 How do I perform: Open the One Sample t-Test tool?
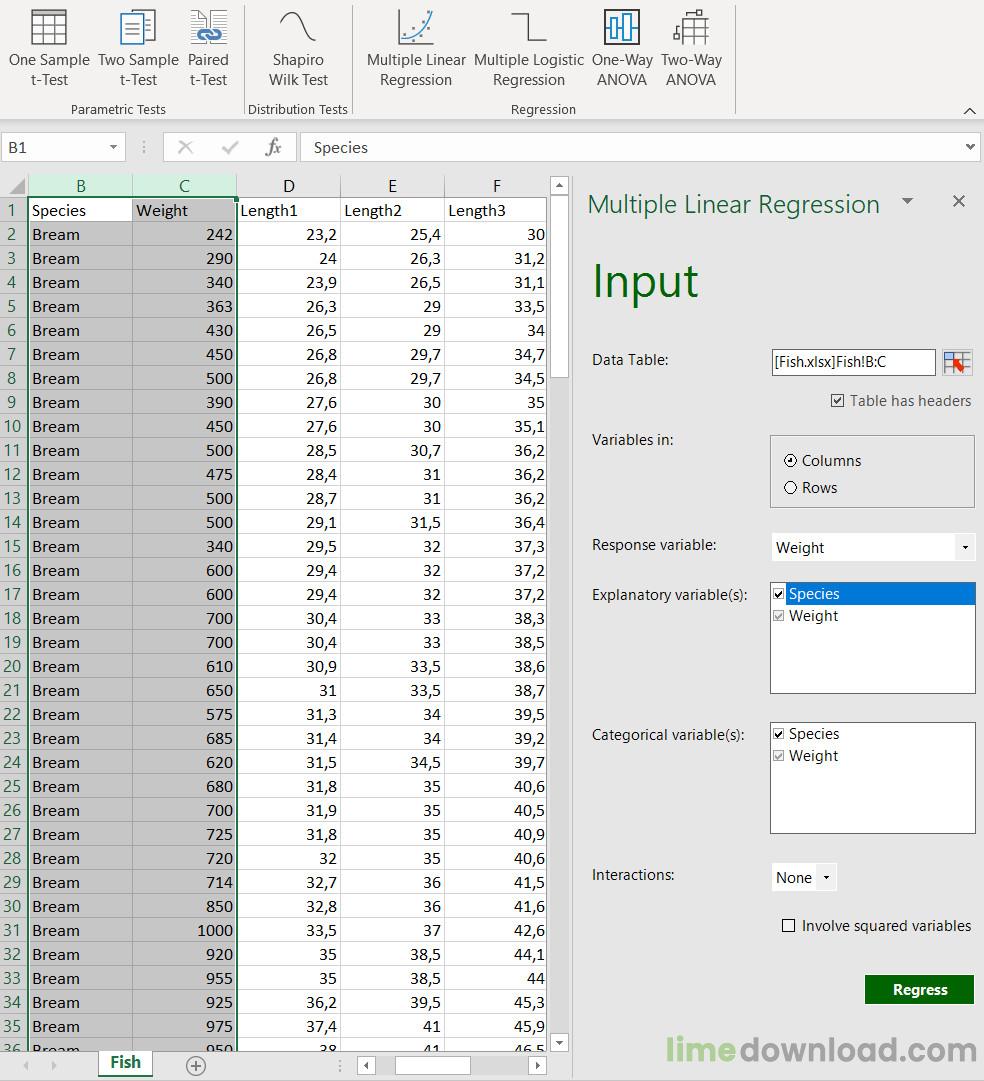click(x=49, y=48)
